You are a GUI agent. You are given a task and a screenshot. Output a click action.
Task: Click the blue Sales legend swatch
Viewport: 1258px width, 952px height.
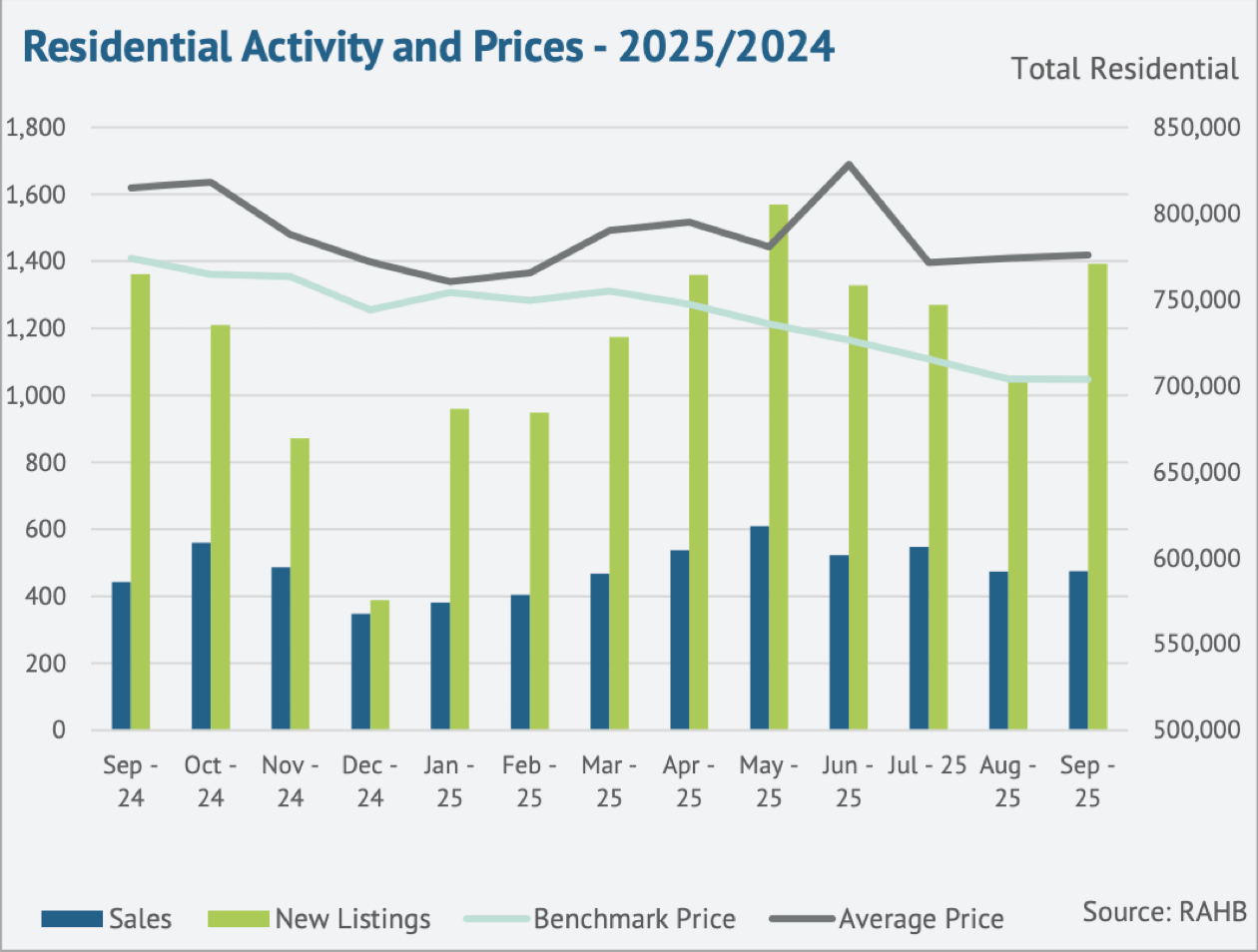[x=72, y=919]
